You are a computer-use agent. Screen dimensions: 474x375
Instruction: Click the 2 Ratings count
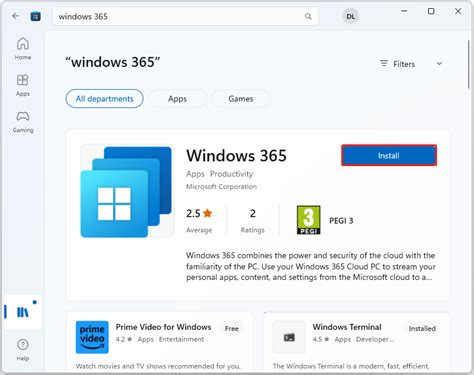click(253, 220)
